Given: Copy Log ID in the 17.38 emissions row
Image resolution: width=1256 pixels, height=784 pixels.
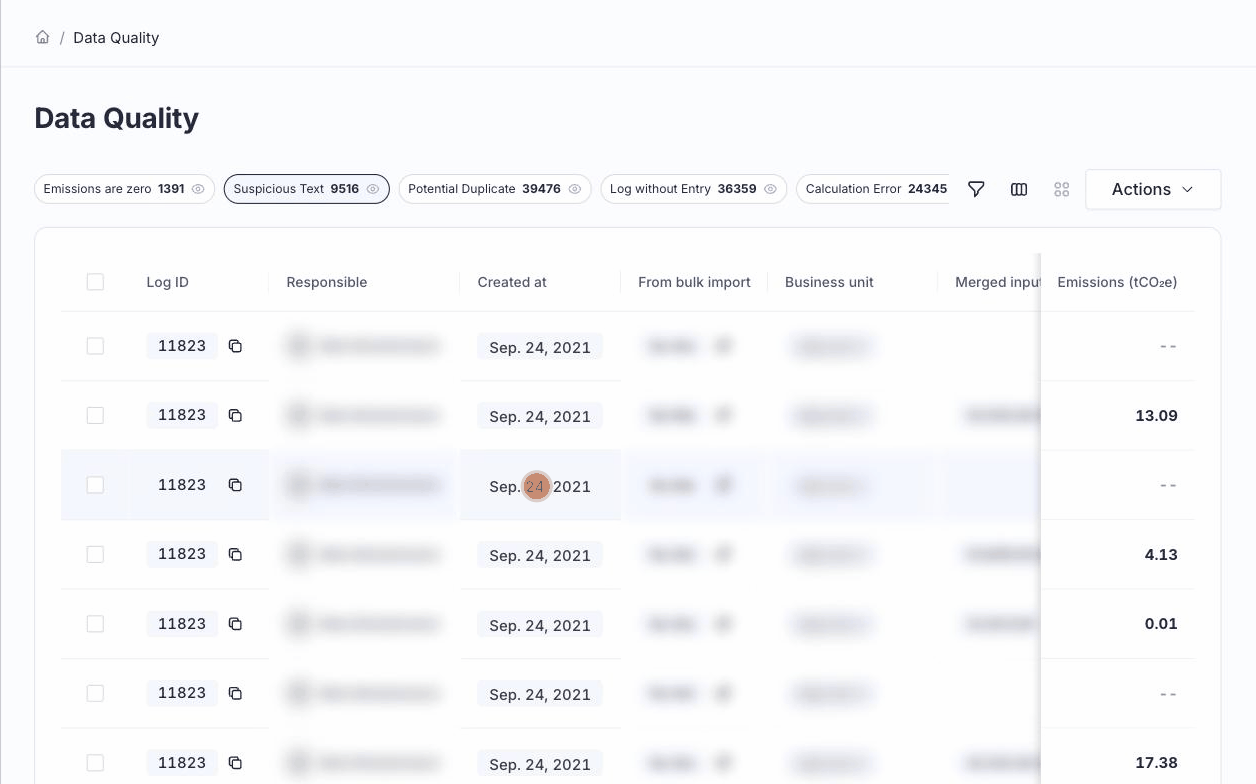Looking at the screenshot, I should (x=235, y=763).
